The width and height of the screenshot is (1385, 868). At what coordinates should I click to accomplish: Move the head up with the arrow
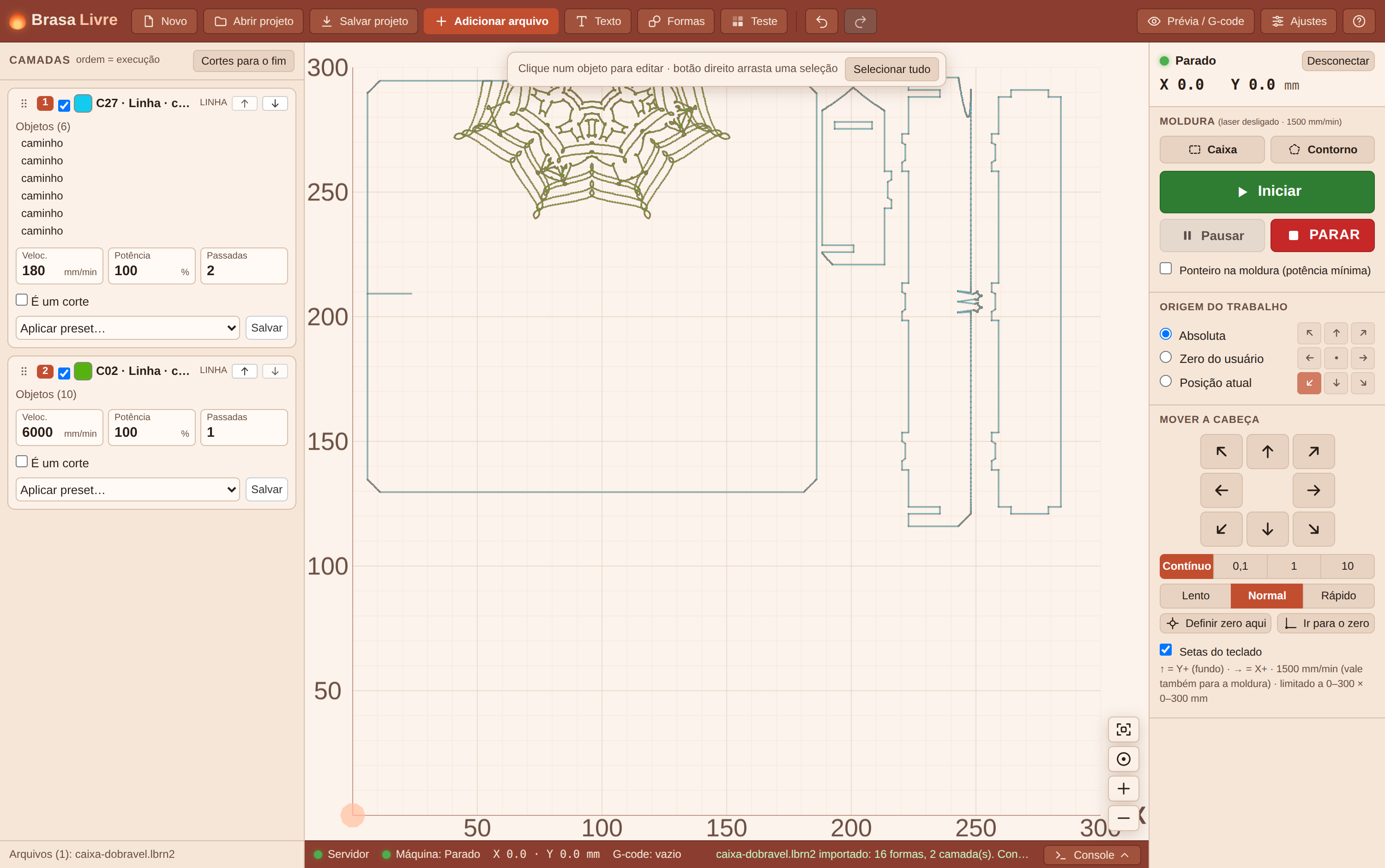[1267, 452]
